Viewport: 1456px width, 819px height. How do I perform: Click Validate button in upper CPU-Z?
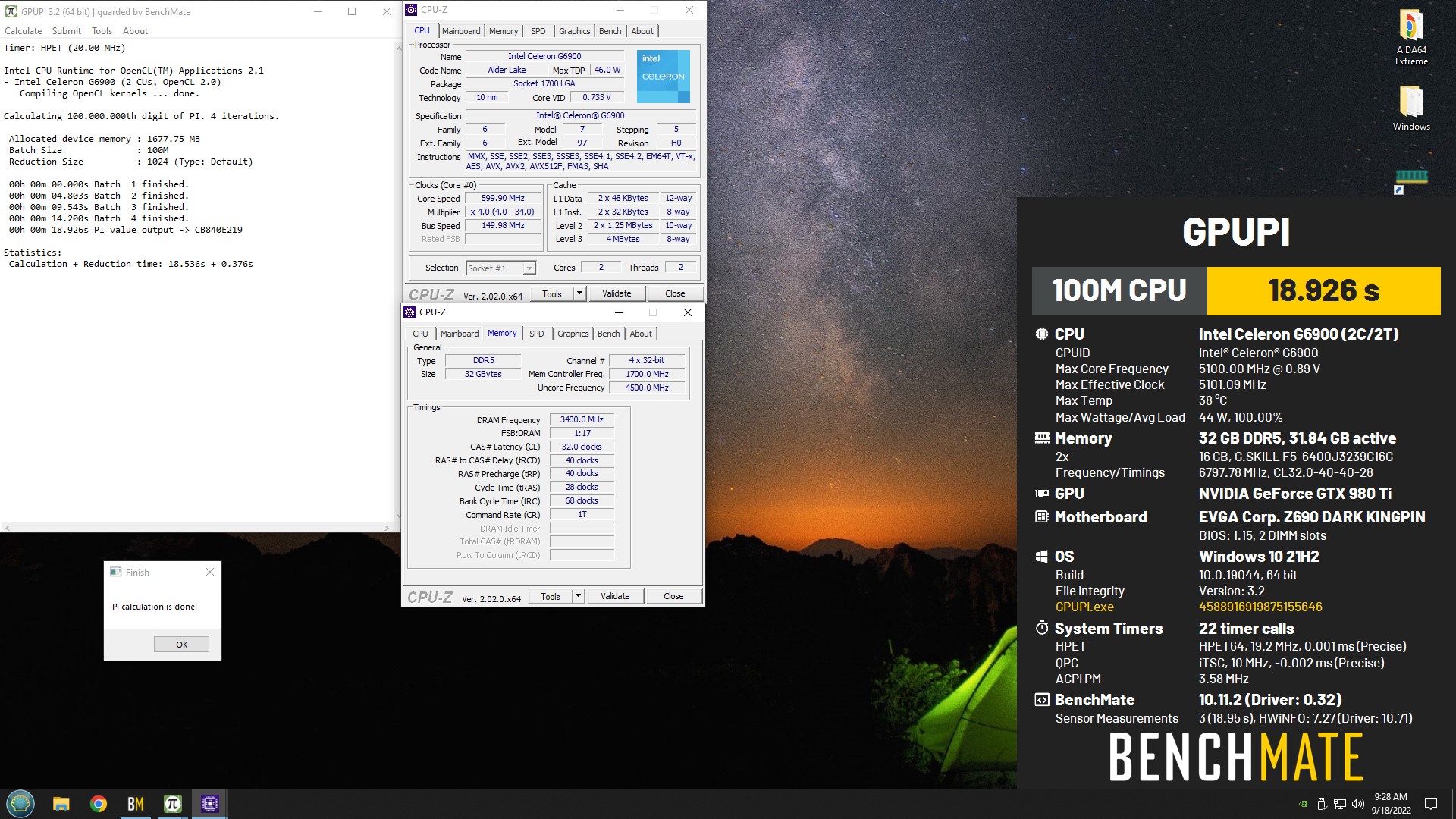[x=617, y=293]
